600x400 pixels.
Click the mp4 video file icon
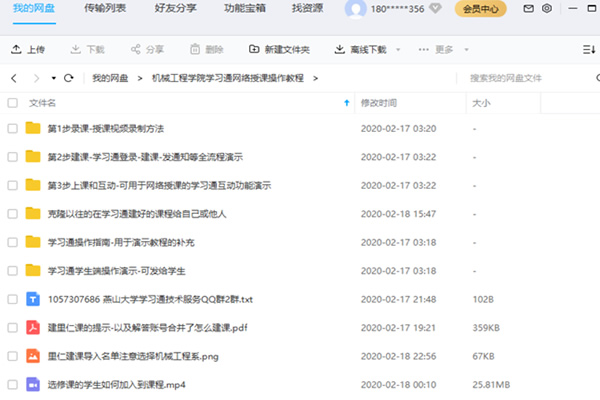click(x=33, y=384)
